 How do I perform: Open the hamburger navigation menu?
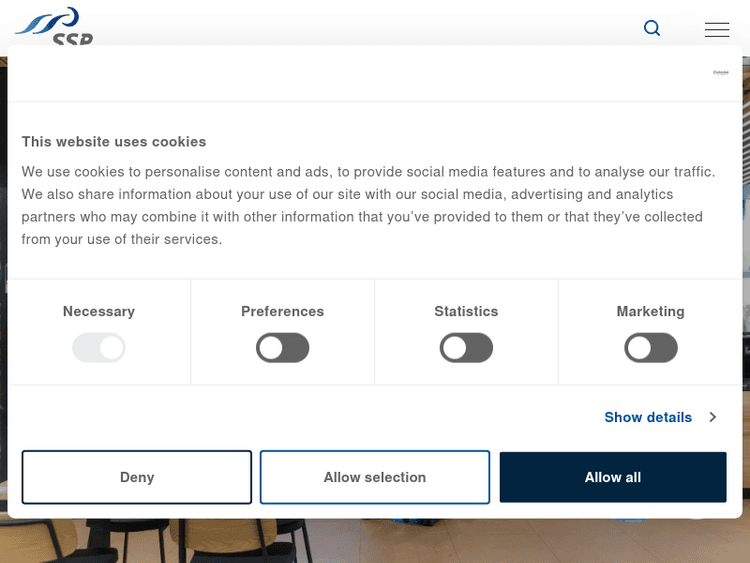tap(717, 30)
